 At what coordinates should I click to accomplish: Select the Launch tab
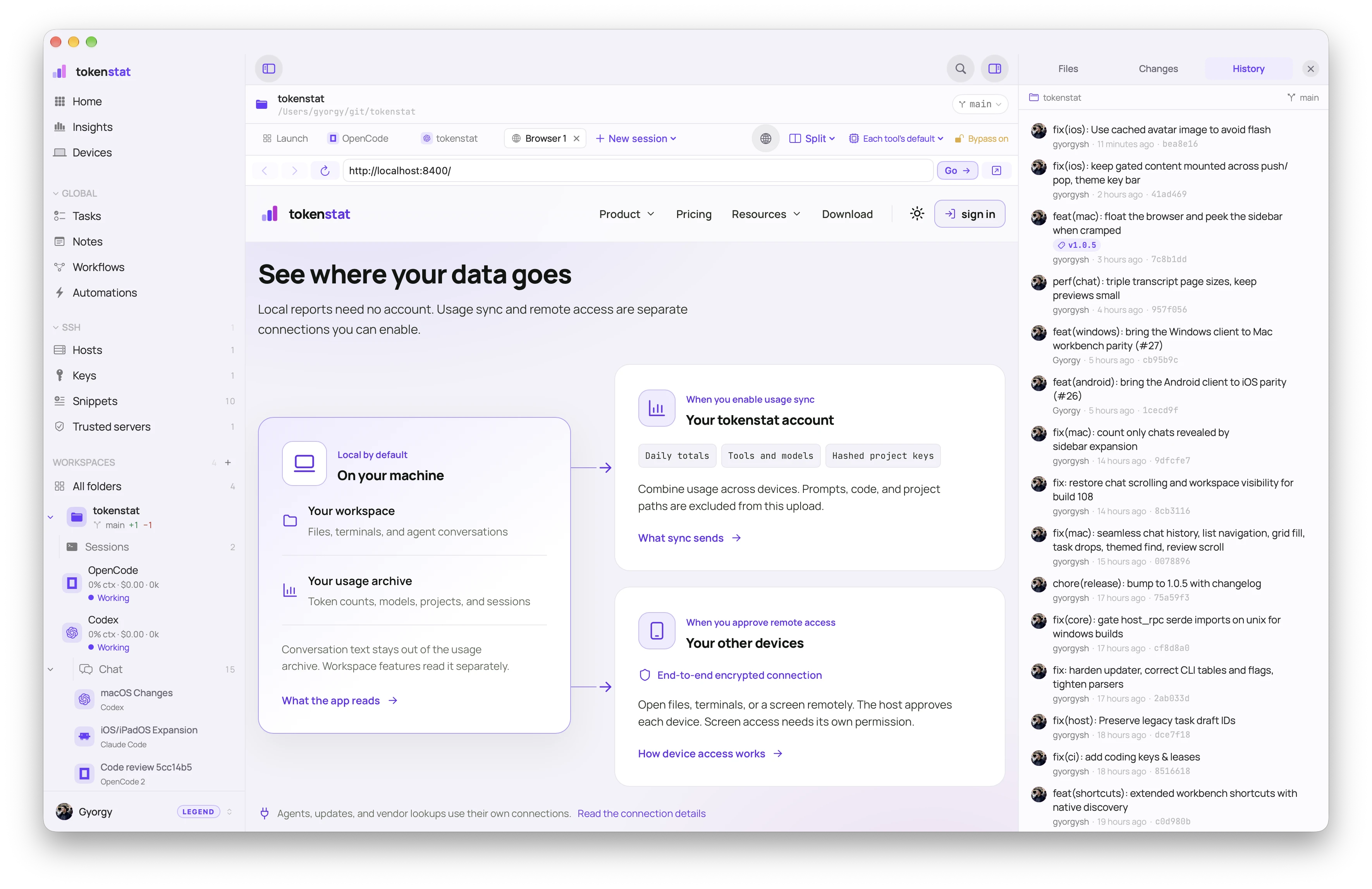285,138
